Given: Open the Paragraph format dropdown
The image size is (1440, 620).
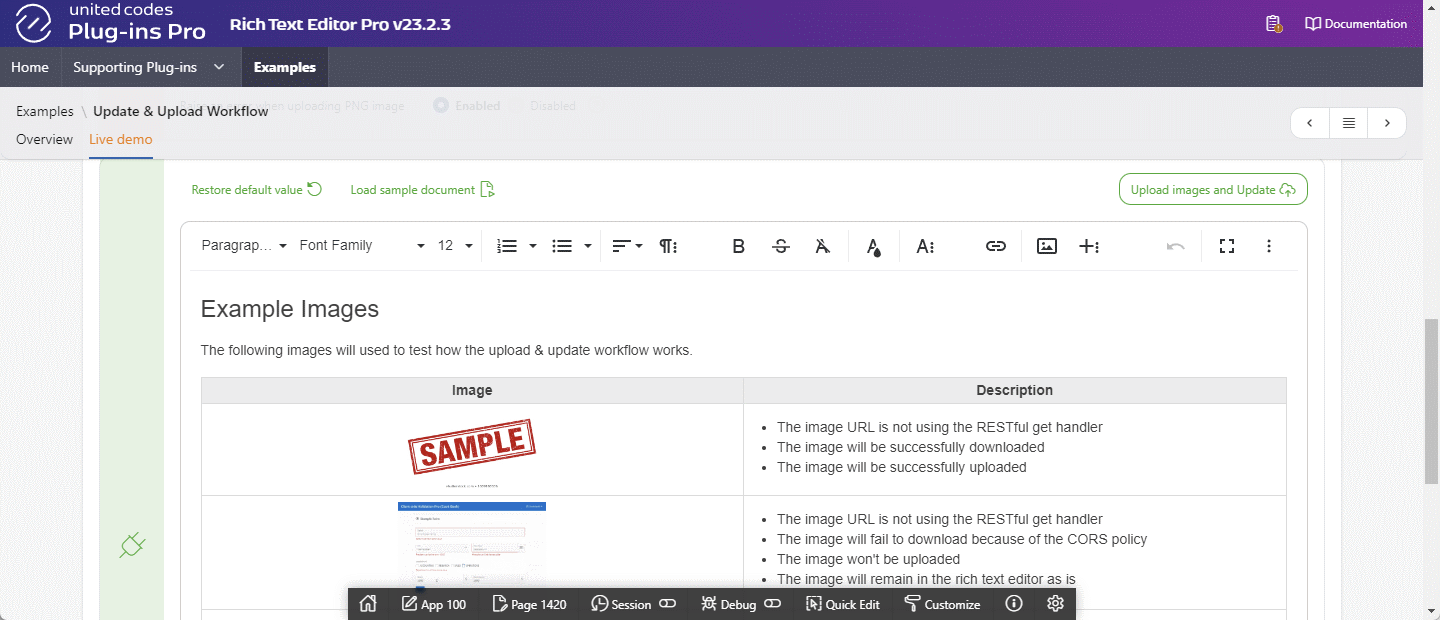Looking at the screenshot, I should [245, 246].
